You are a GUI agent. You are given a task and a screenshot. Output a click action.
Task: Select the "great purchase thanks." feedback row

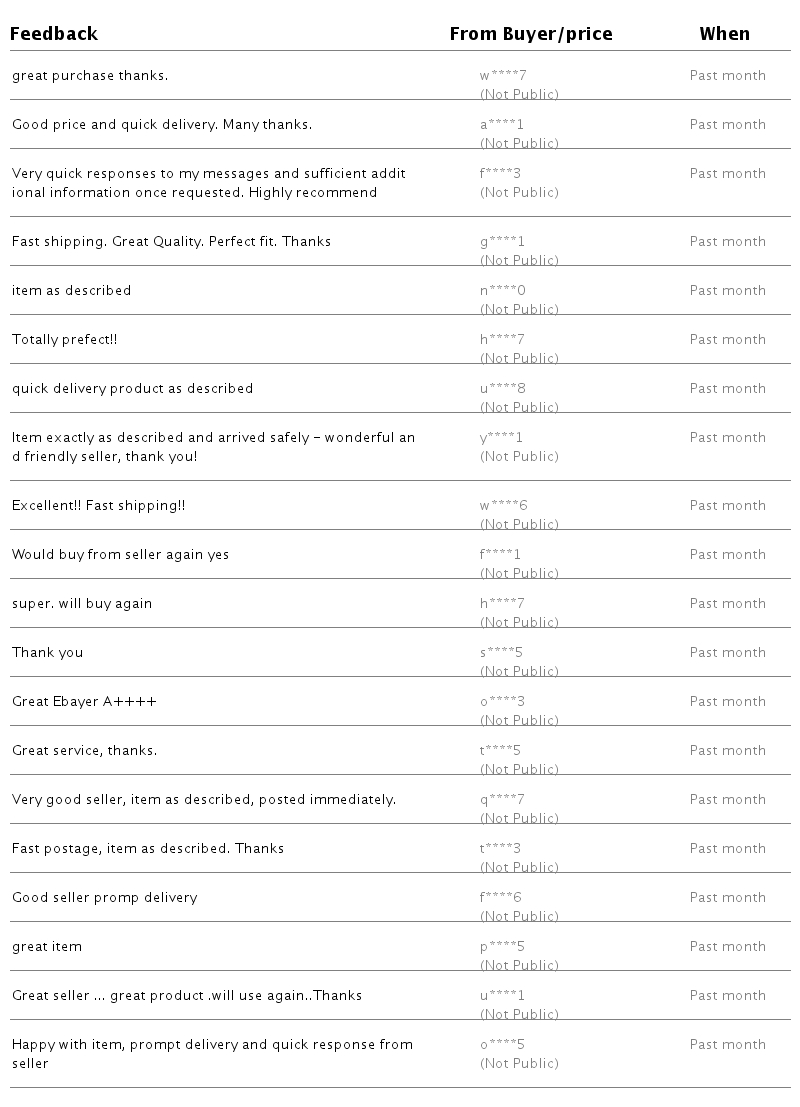90,75
